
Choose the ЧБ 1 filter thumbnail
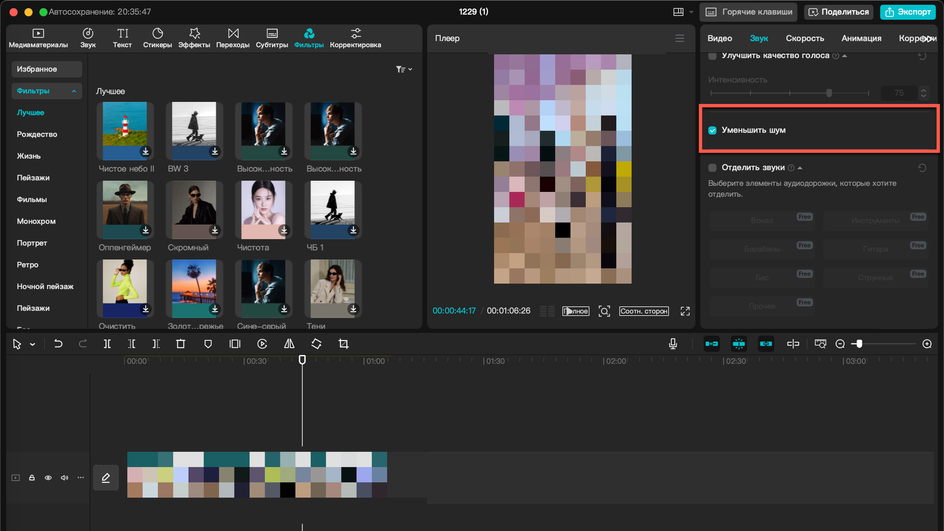(x=332, y=210)
